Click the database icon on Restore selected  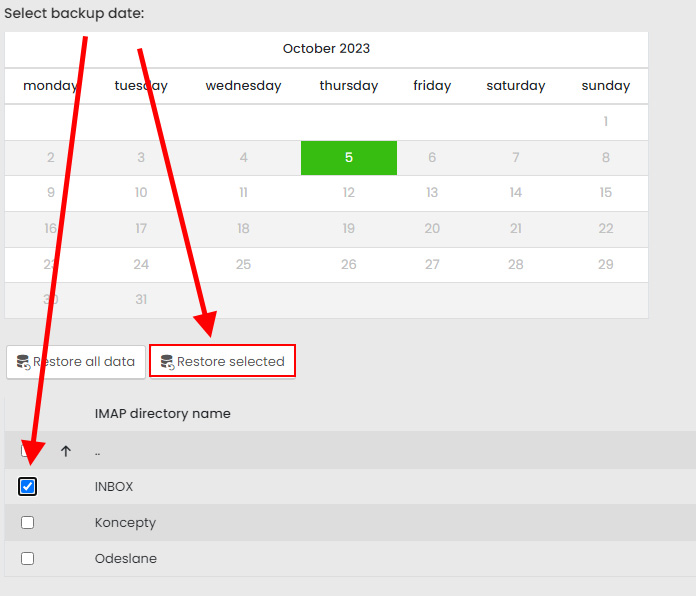click(x=167, y=362)
